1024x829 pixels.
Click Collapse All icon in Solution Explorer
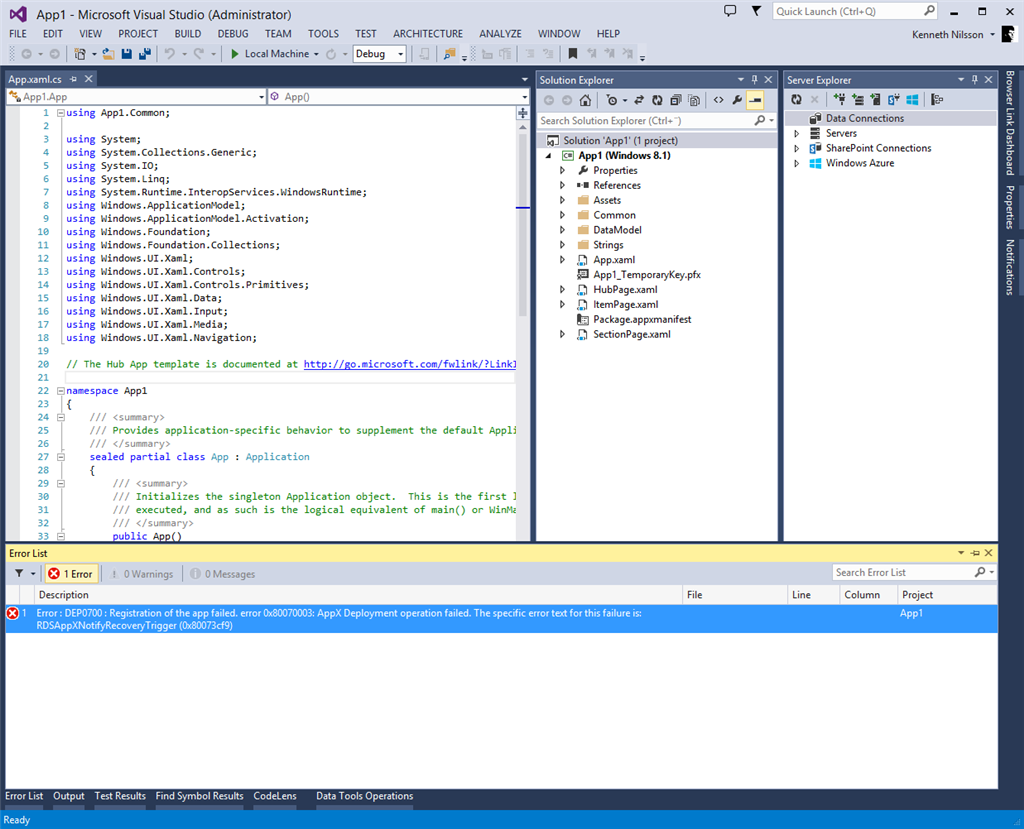676,100
